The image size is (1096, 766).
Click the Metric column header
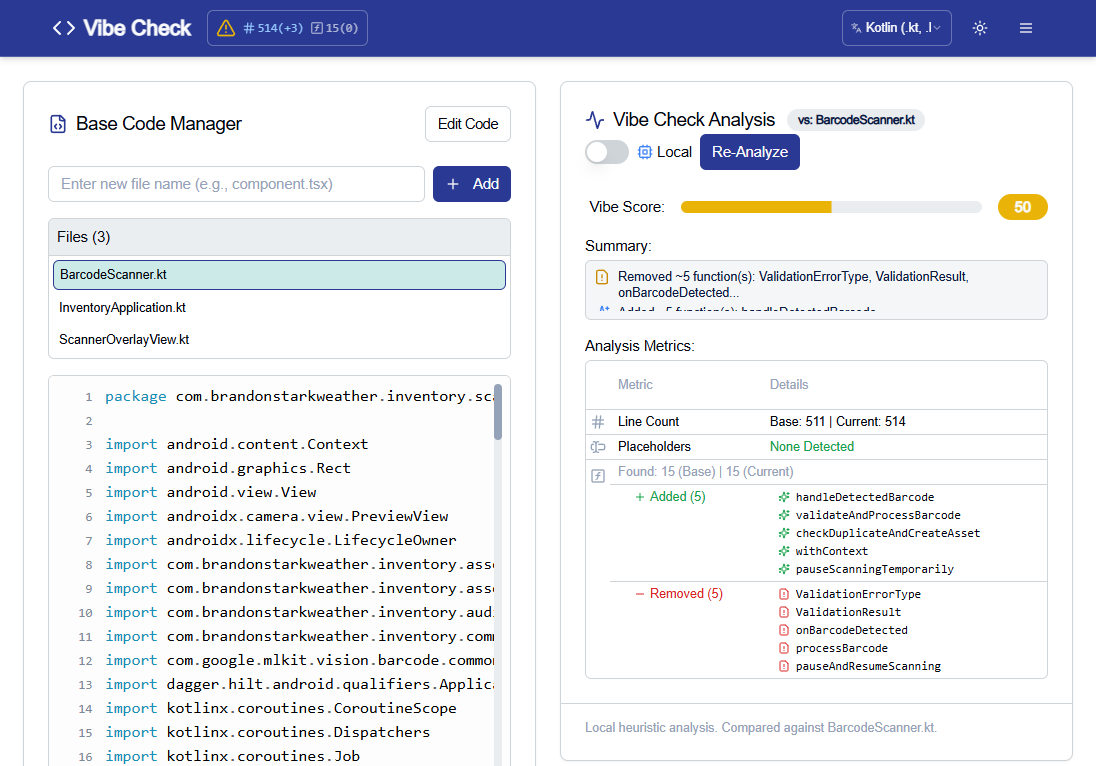coord(635,384)
